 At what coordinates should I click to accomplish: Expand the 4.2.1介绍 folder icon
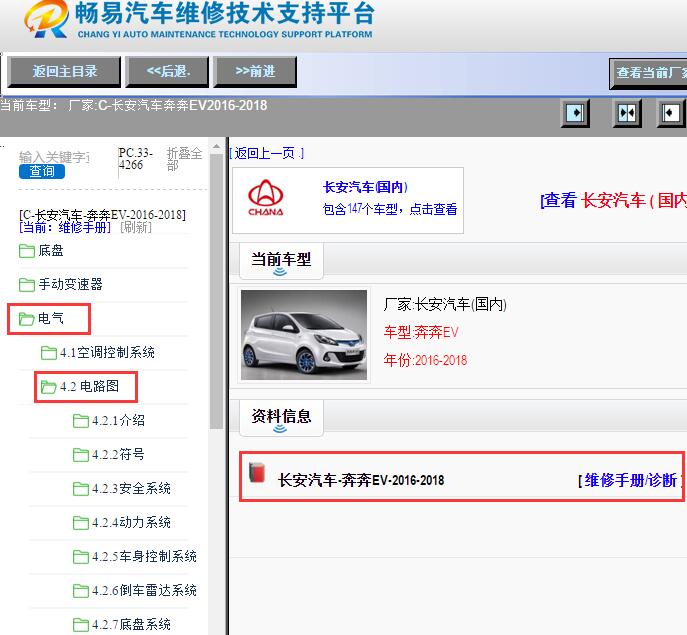81,421
